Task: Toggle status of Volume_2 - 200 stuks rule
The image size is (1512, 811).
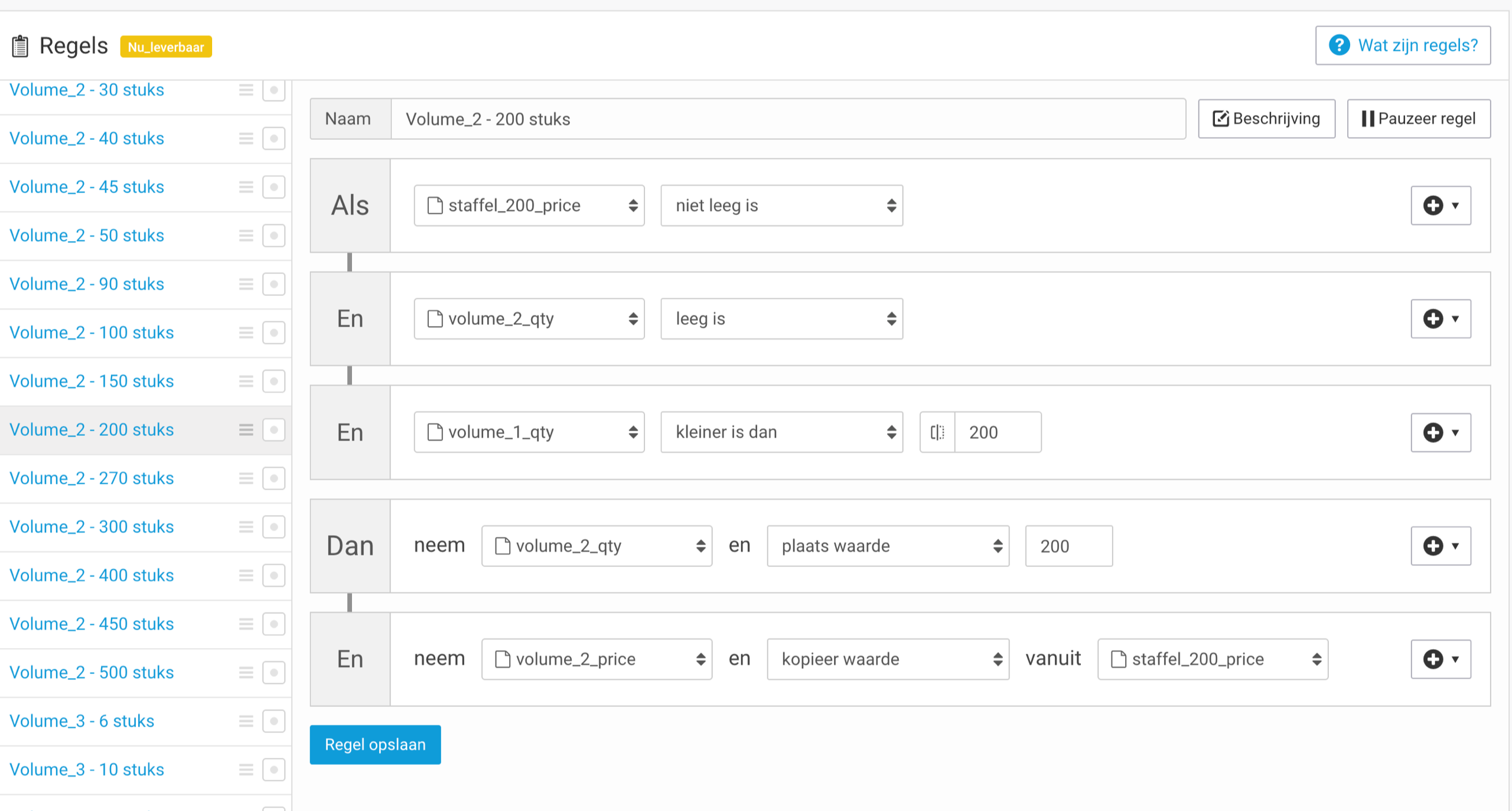Action: click(x=273, y=429)
